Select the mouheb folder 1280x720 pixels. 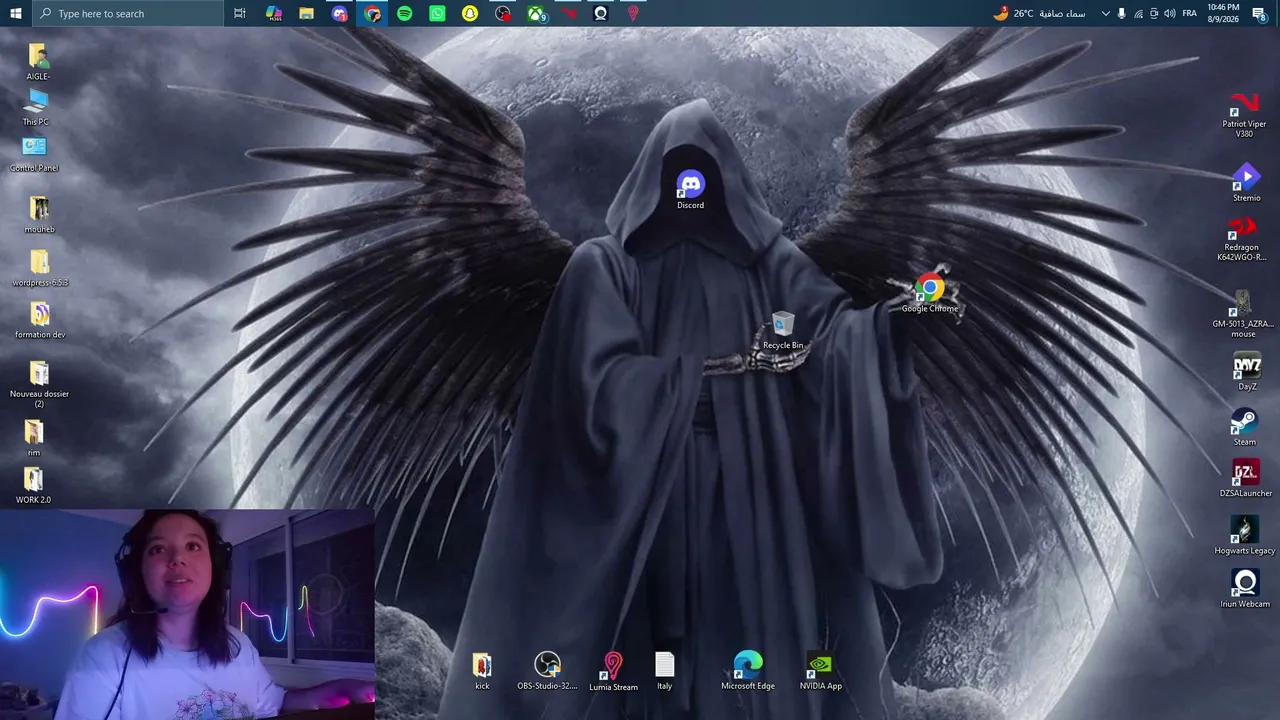[x=39, y=215]
